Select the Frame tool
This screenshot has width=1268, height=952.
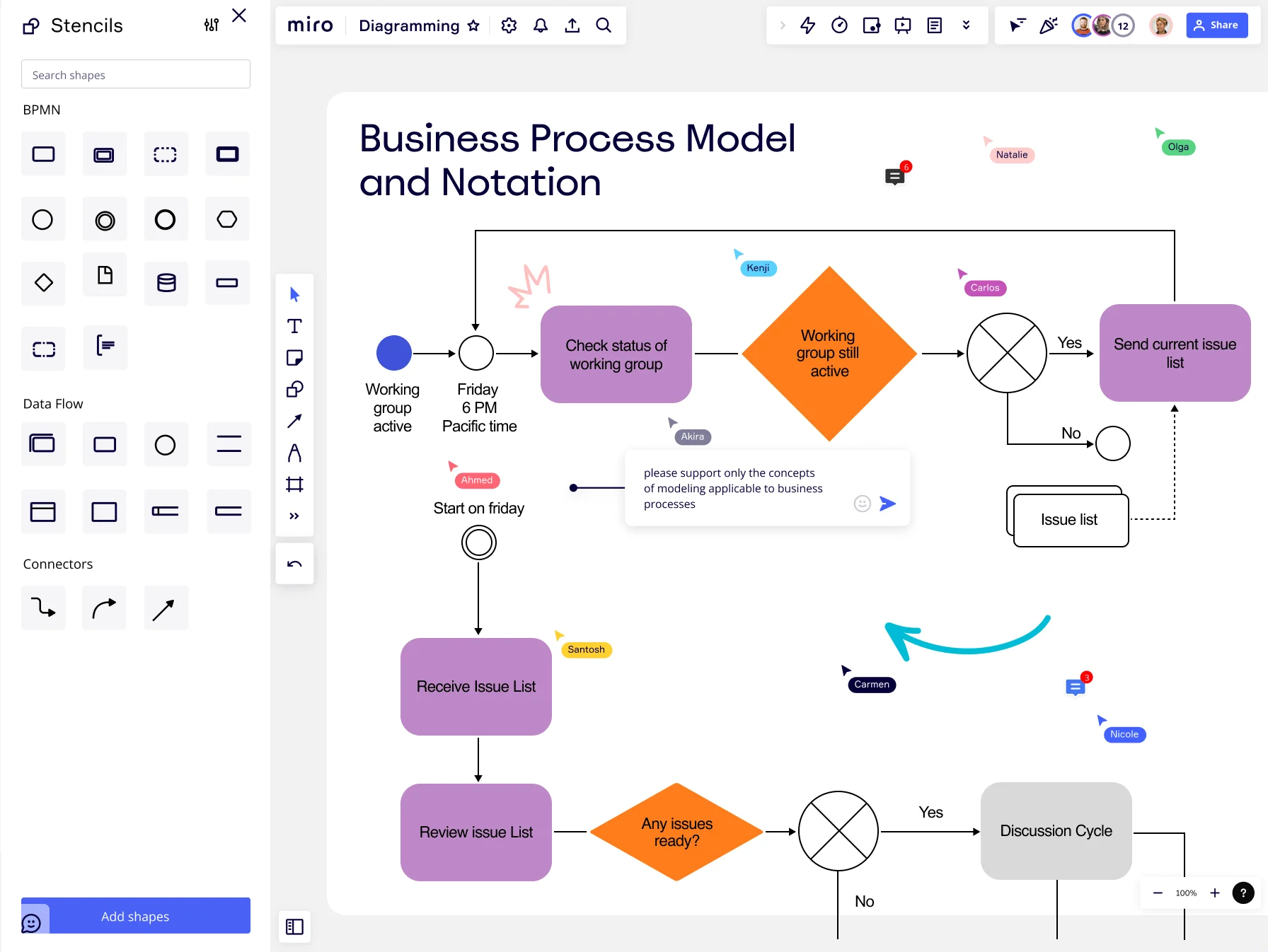294,484
